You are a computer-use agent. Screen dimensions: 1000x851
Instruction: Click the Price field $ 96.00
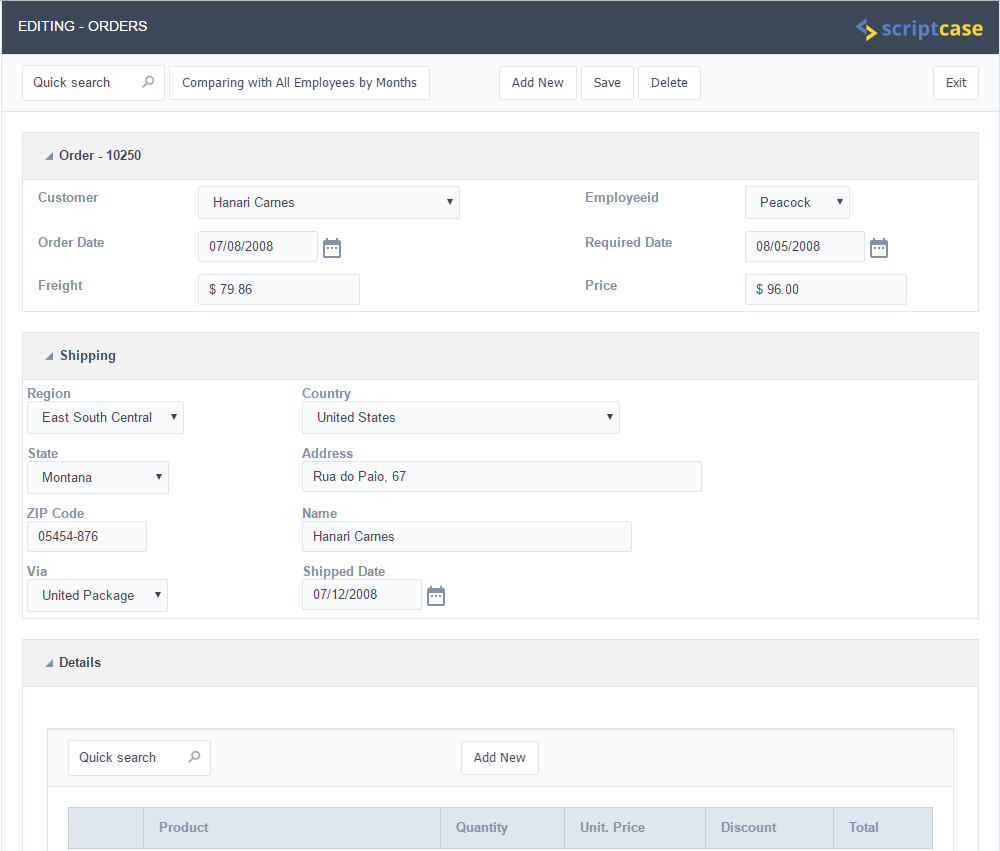coord(826,290)
